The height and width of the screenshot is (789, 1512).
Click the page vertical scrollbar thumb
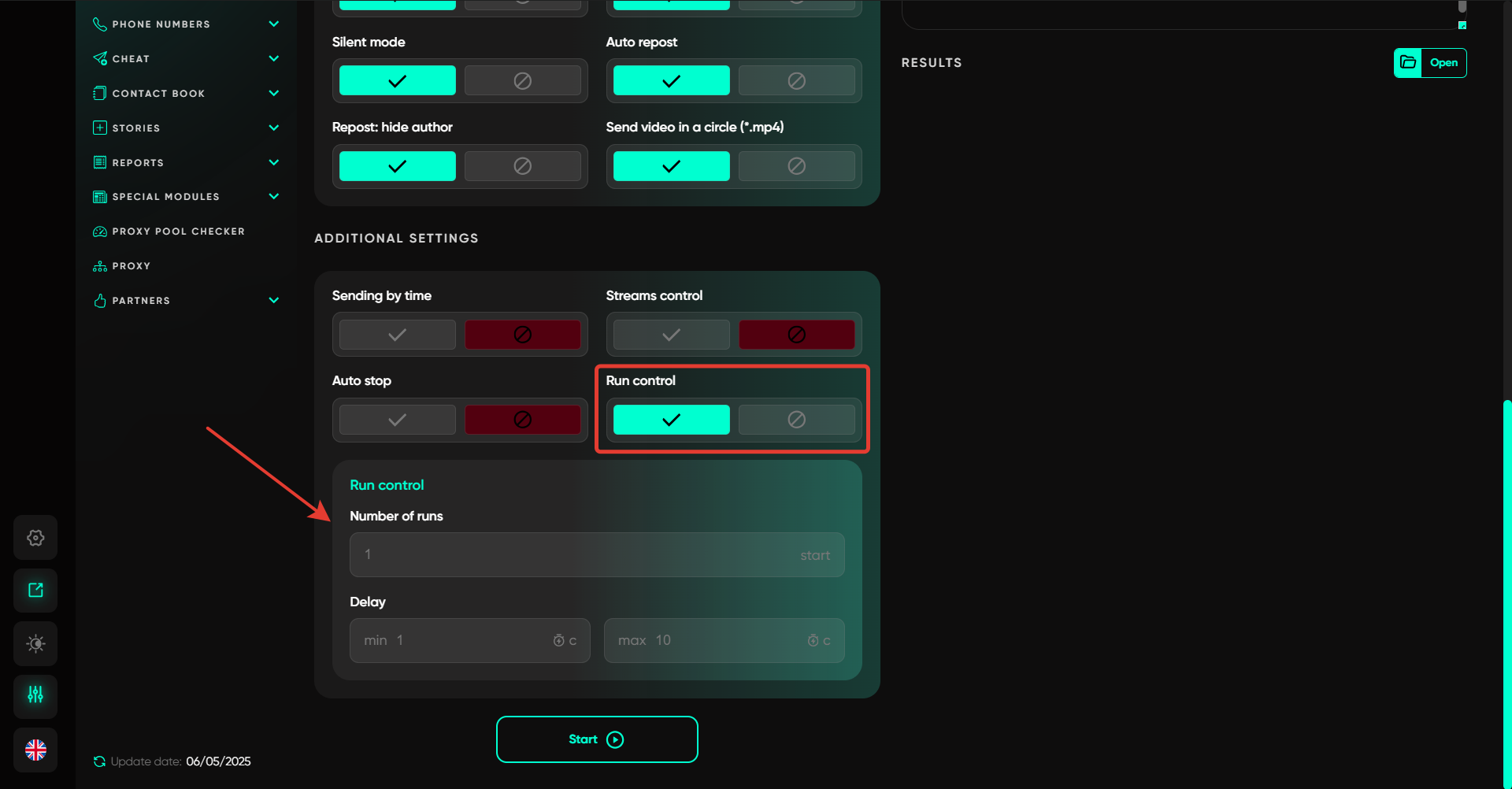1506,591
